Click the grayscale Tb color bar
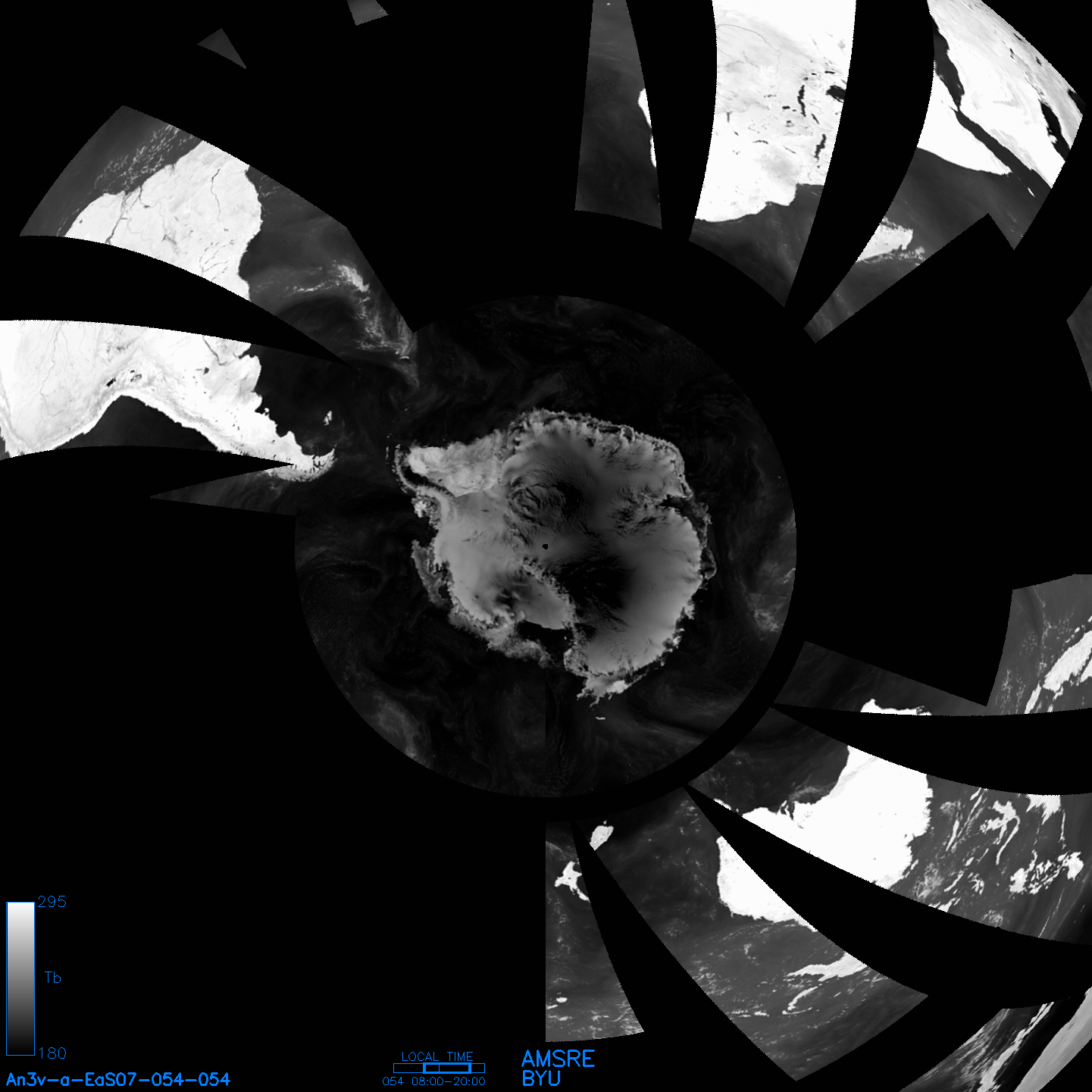The height and width of the screenshot is (1092, 1092). [20, 978]
